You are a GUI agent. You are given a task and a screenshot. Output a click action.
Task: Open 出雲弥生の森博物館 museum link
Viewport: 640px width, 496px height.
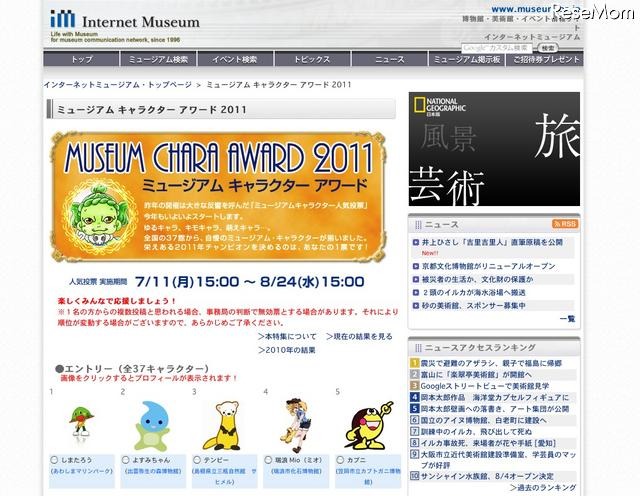click(x=153, y=471)
